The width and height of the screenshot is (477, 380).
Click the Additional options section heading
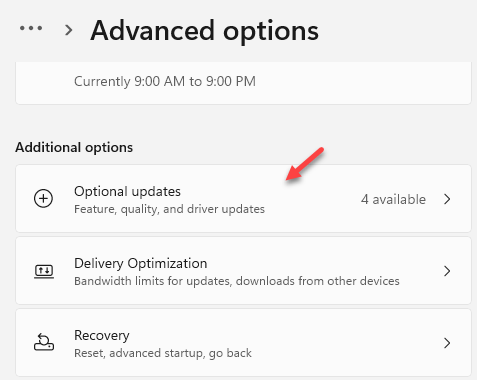pos(74,147)
